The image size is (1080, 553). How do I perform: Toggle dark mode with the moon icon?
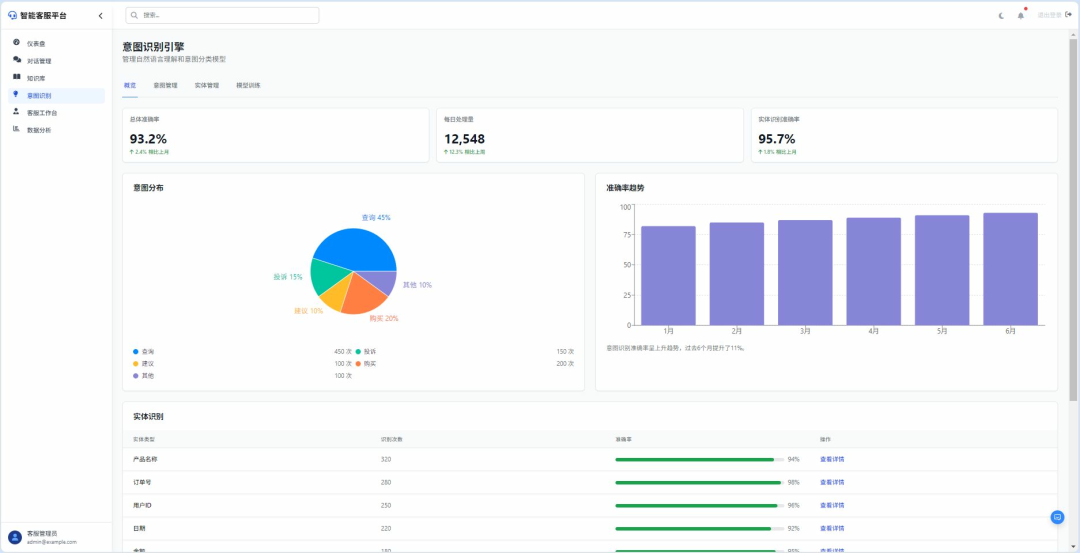point(1002,15)
